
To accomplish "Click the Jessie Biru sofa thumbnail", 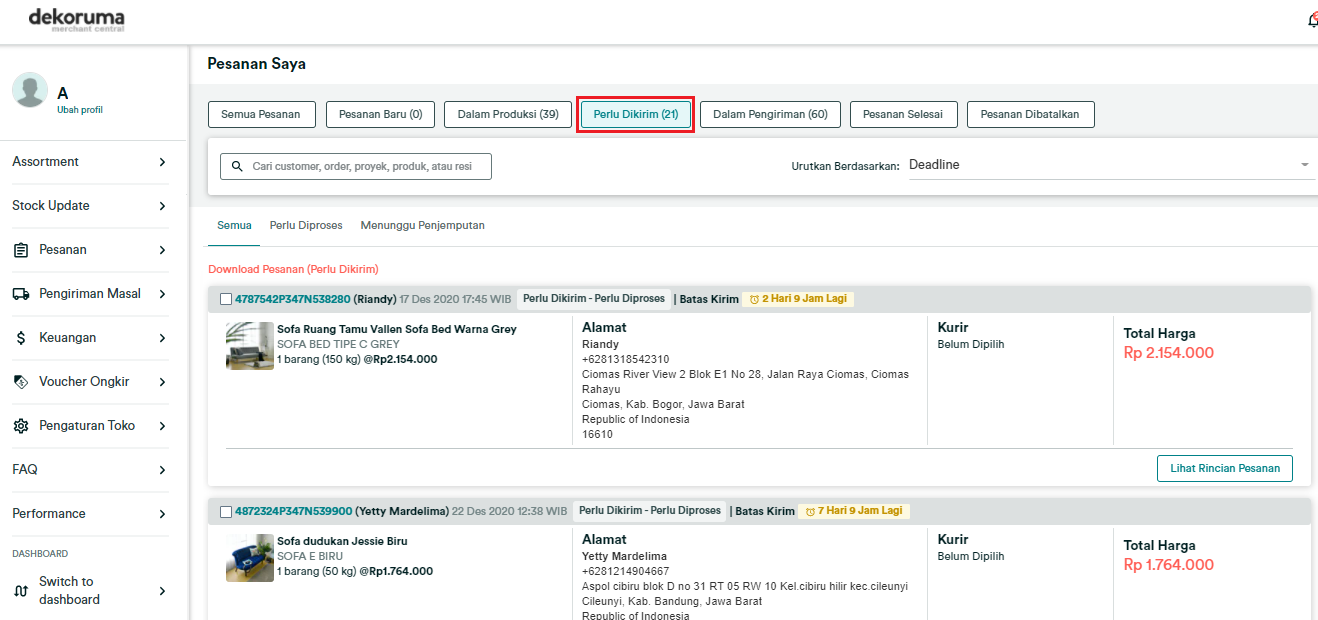I will coord(250,558).
